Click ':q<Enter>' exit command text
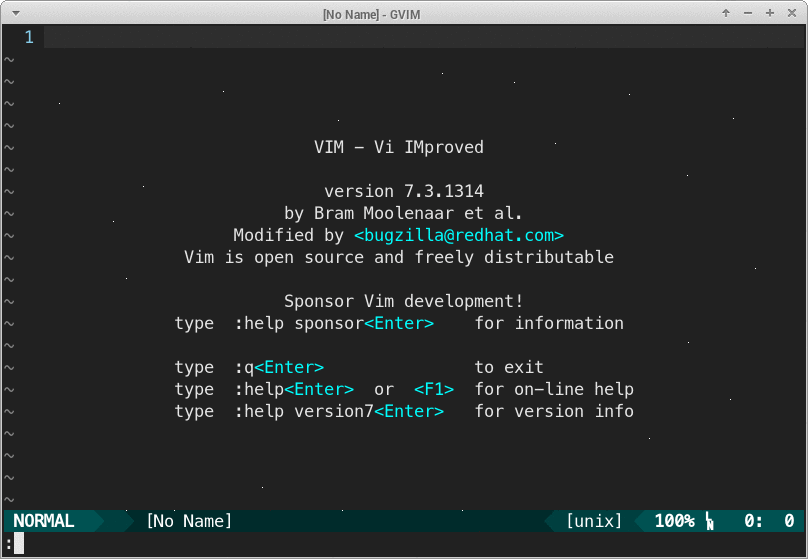The image size is (808, 559). coord(279,367)
